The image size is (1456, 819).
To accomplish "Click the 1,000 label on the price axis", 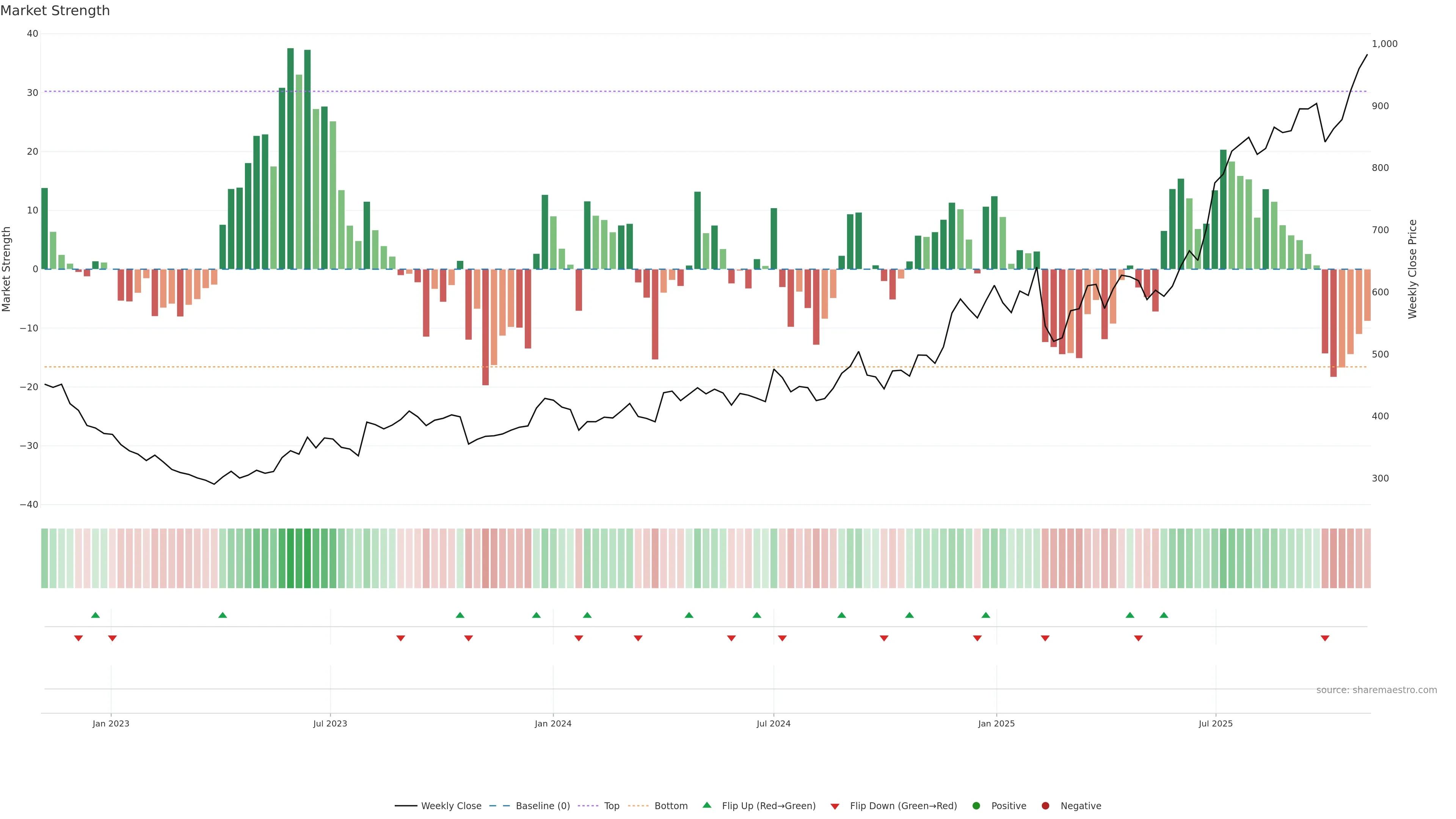I will pyautogui.click(x=1384, y=44).
